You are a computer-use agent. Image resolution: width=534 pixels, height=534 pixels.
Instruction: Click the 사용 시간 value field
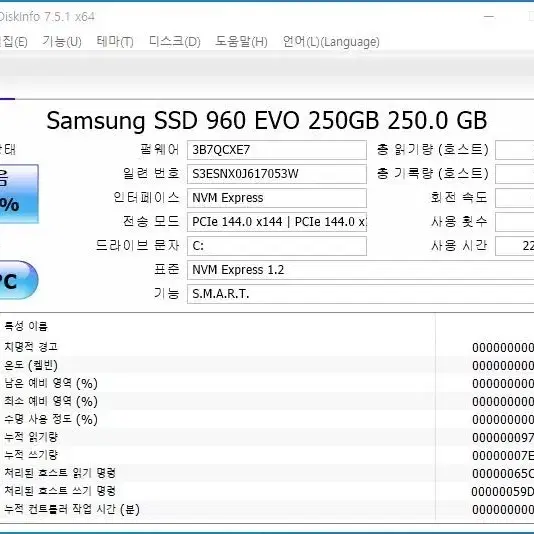(x=515, y=246)
